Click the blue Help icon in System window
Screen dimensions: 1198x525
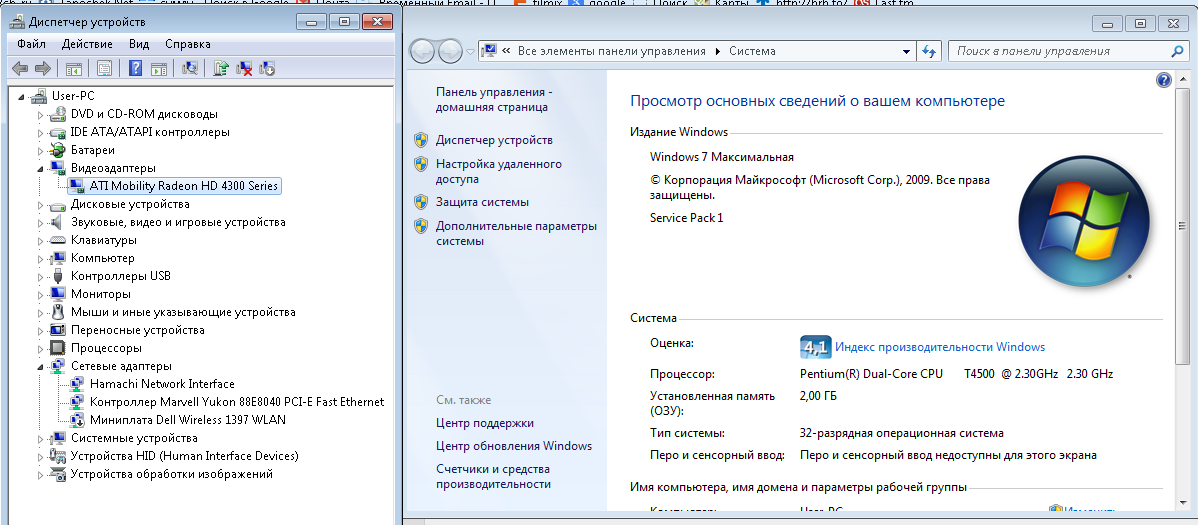[1164, 80]
